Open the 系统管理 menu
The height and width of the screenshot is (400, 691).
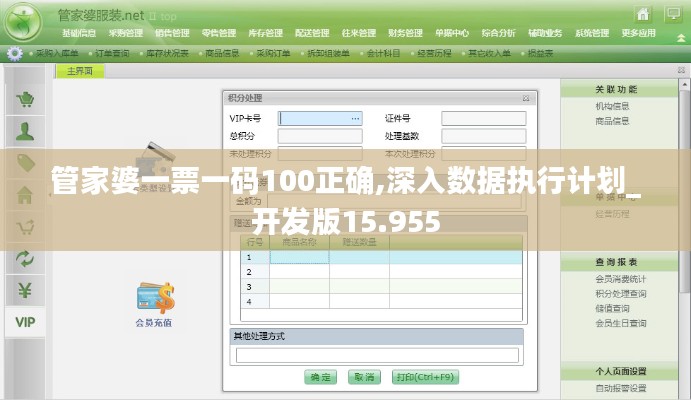click(592, 33)
